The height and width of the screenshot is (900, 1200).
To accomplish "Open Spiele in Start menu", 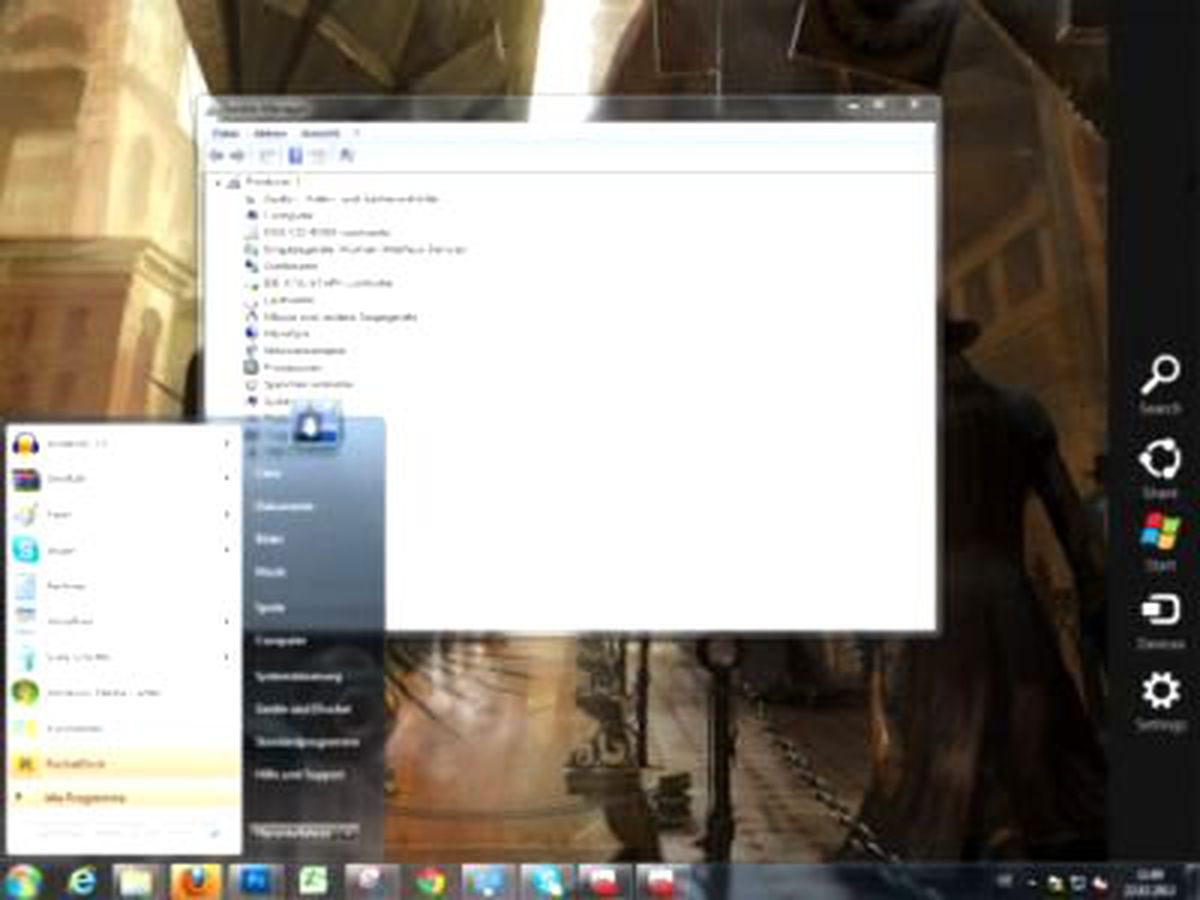I will click(270, 607).
